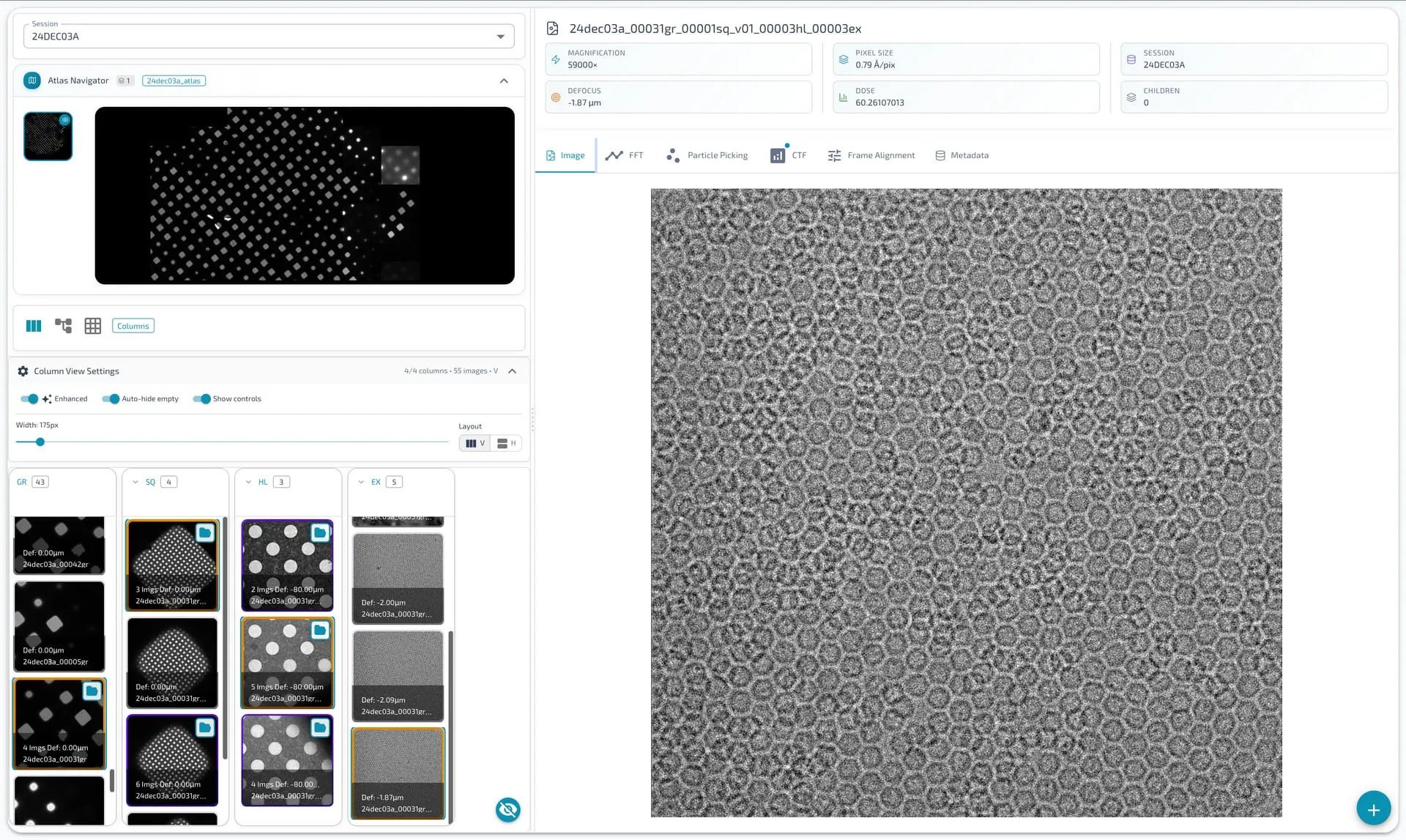Screen dimensions: 1406x840
Task: Collapse the HL column chevron
Action: point(248,482)
